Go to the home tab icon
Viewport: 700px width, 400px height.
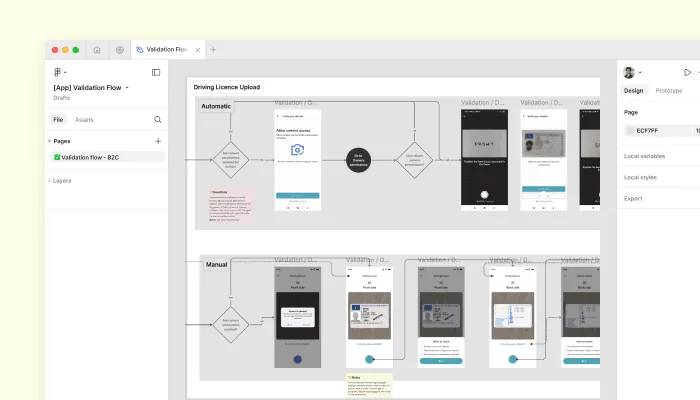click(97, 50)
